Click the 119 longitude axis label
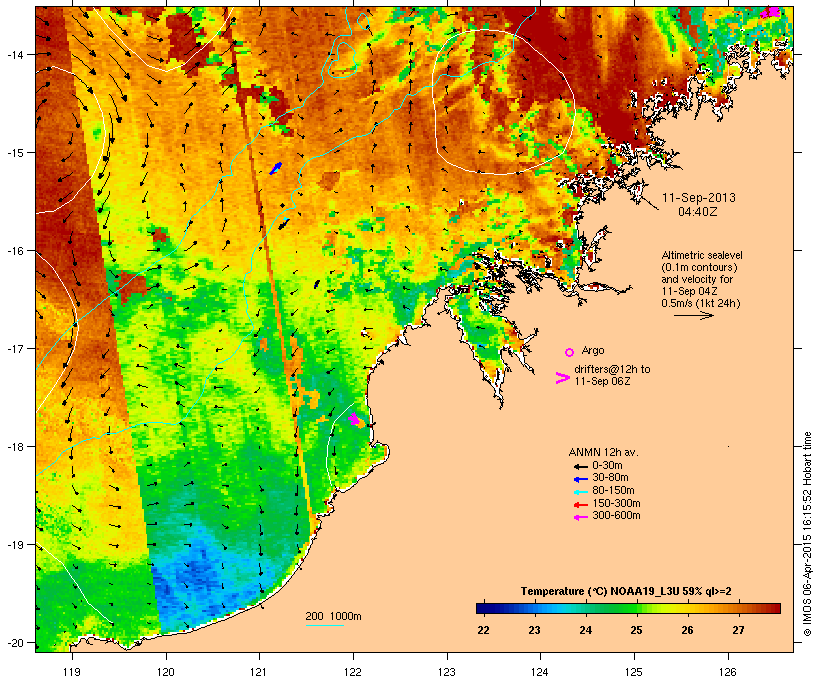This screenshot has height=680, width=820. [72, 672]
